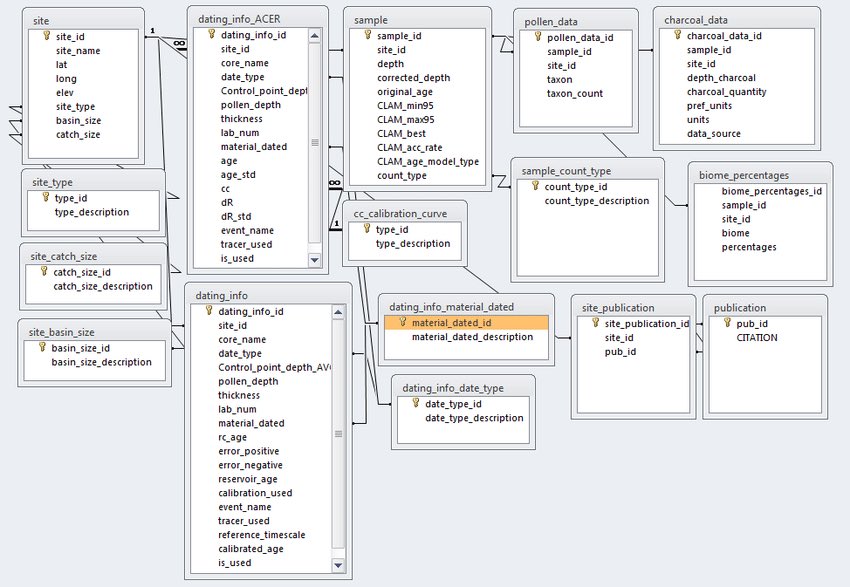Viewport: 850px width, 587px height.
Task: Click the biome_percentages table title bar
Action: tap(760, 174)
